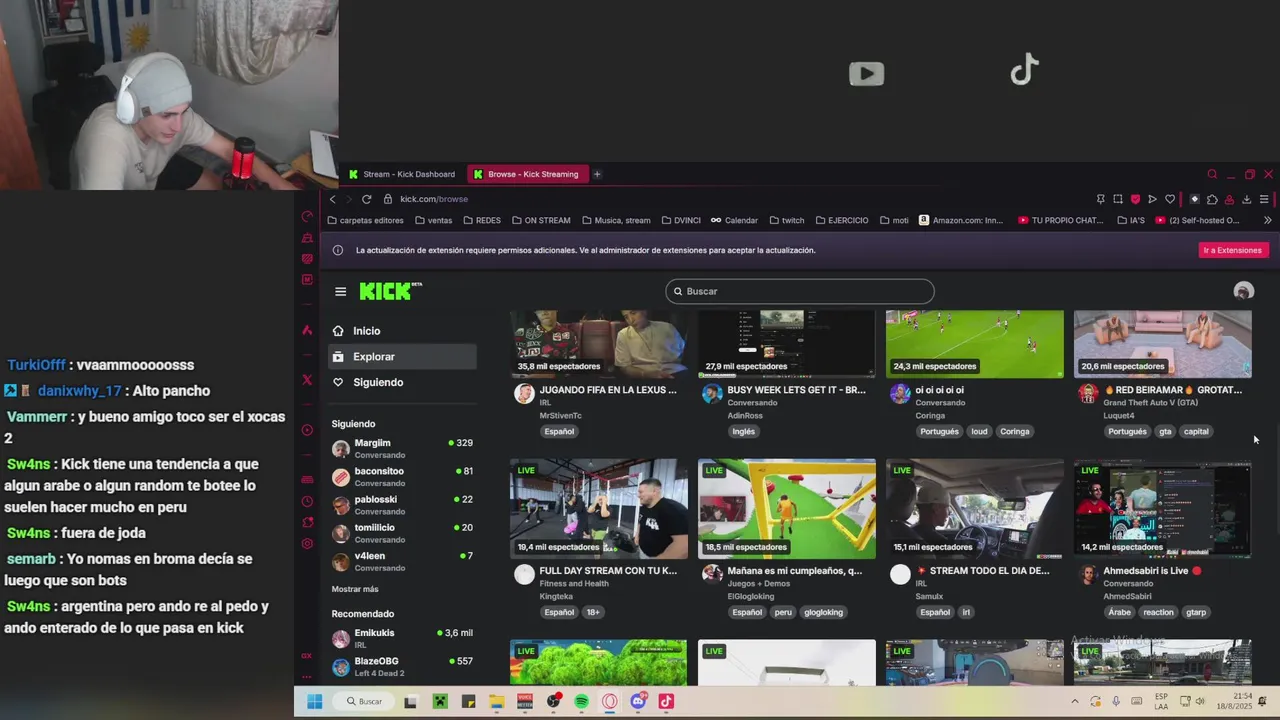Image resolution: width=1280 pixels, height=720 pixels.
Task: Open REDES bookmark folder
Action: click(x=482, y=220)
